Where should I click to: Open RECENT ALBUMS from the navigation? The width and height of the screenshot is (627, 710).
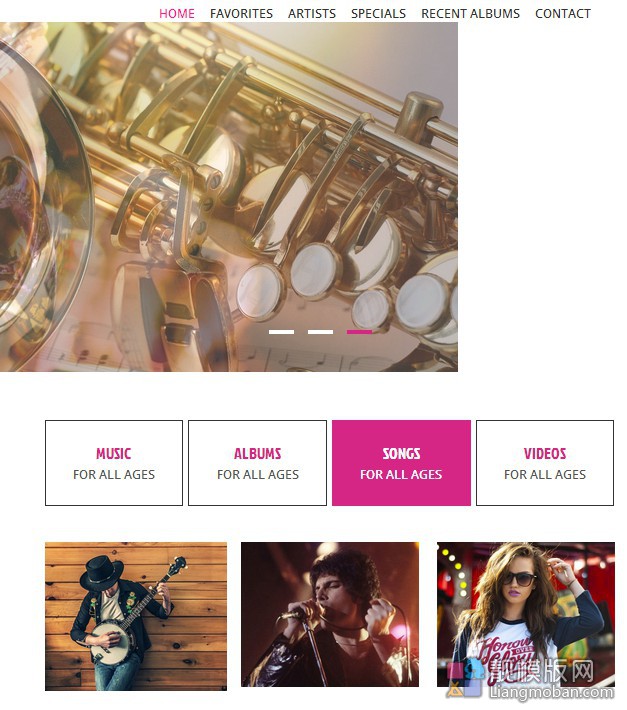tap(470, 14)
